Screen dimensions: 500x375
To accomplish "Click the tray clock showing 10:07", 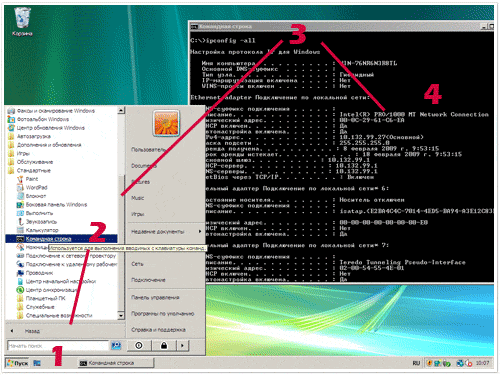I will point(482,363).
